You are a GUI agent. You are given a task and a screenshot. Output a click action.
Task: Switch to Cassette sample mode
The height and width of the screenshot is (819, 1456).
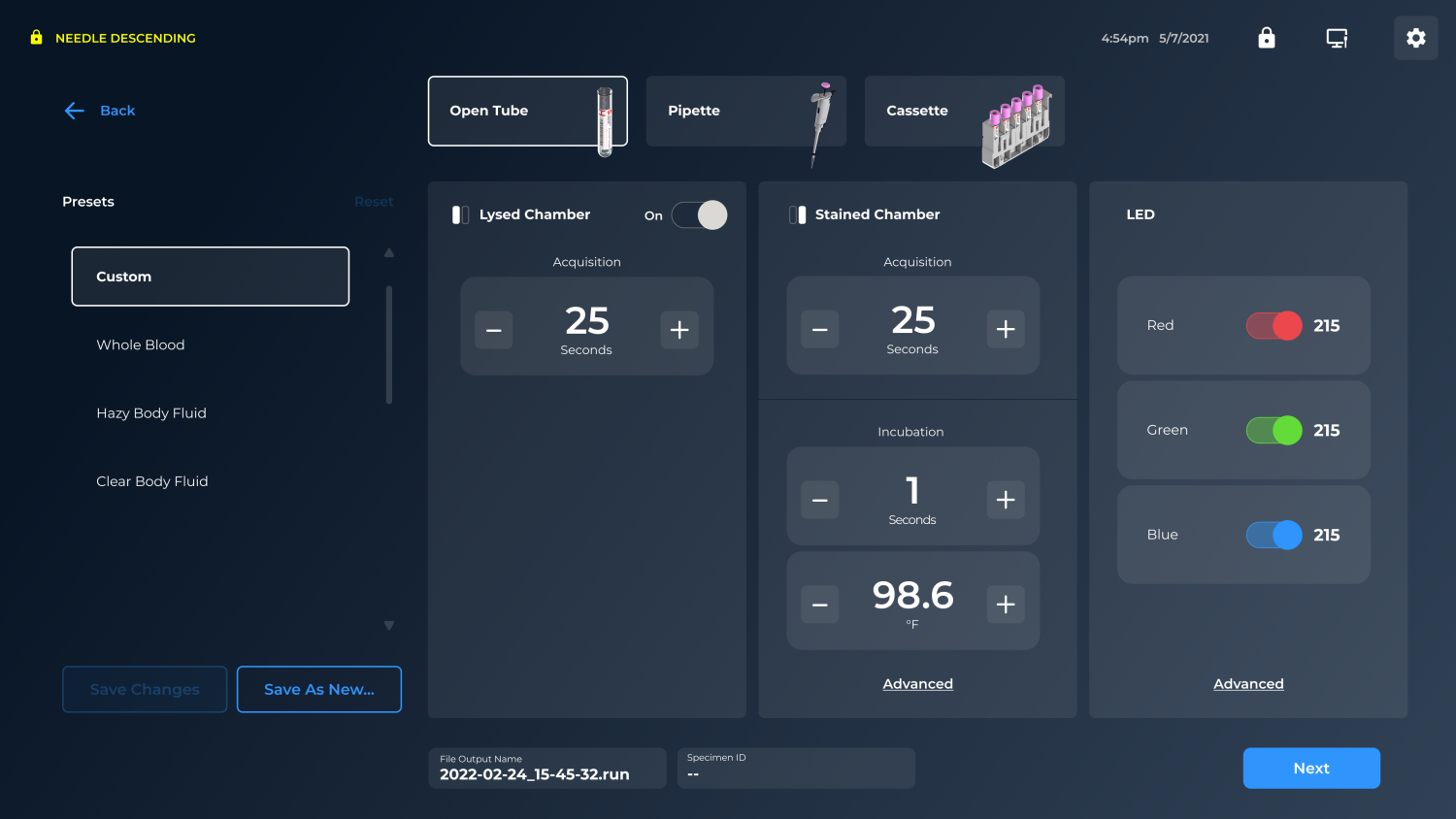pyautogui.click(x=964, y=111)
